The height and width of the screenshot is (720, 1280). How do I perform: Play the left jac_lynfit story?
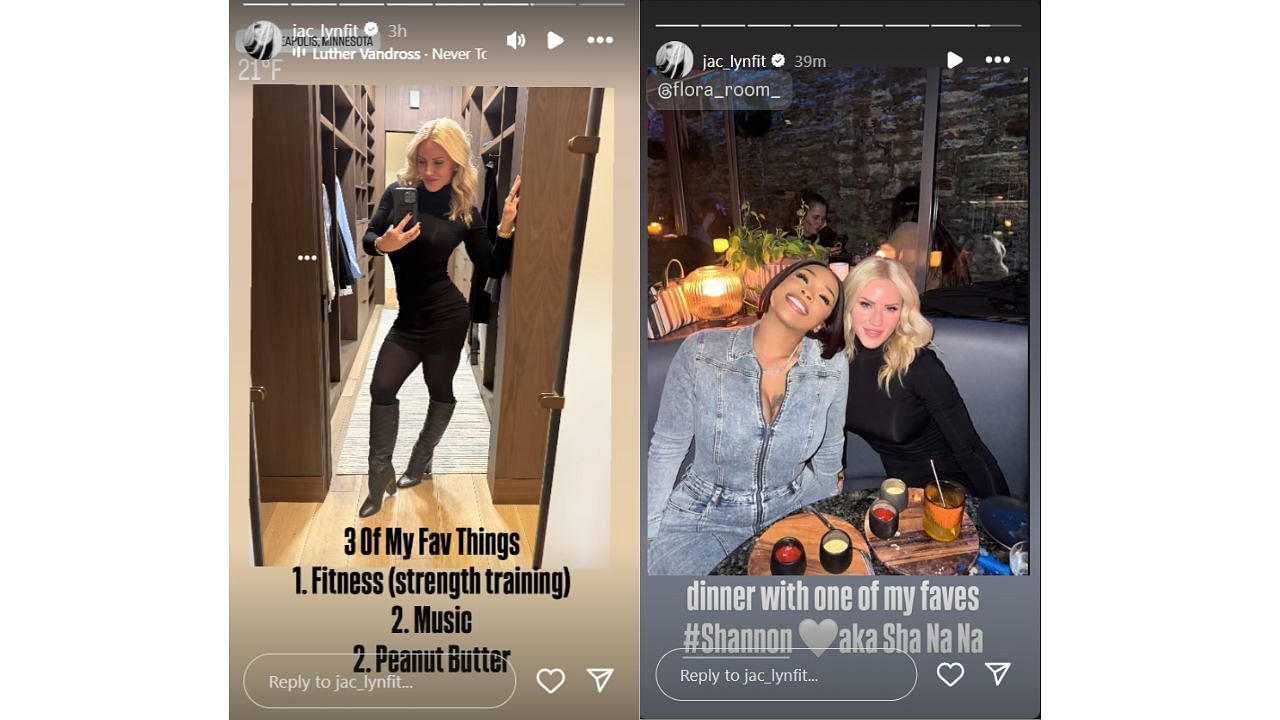point(555,40)
